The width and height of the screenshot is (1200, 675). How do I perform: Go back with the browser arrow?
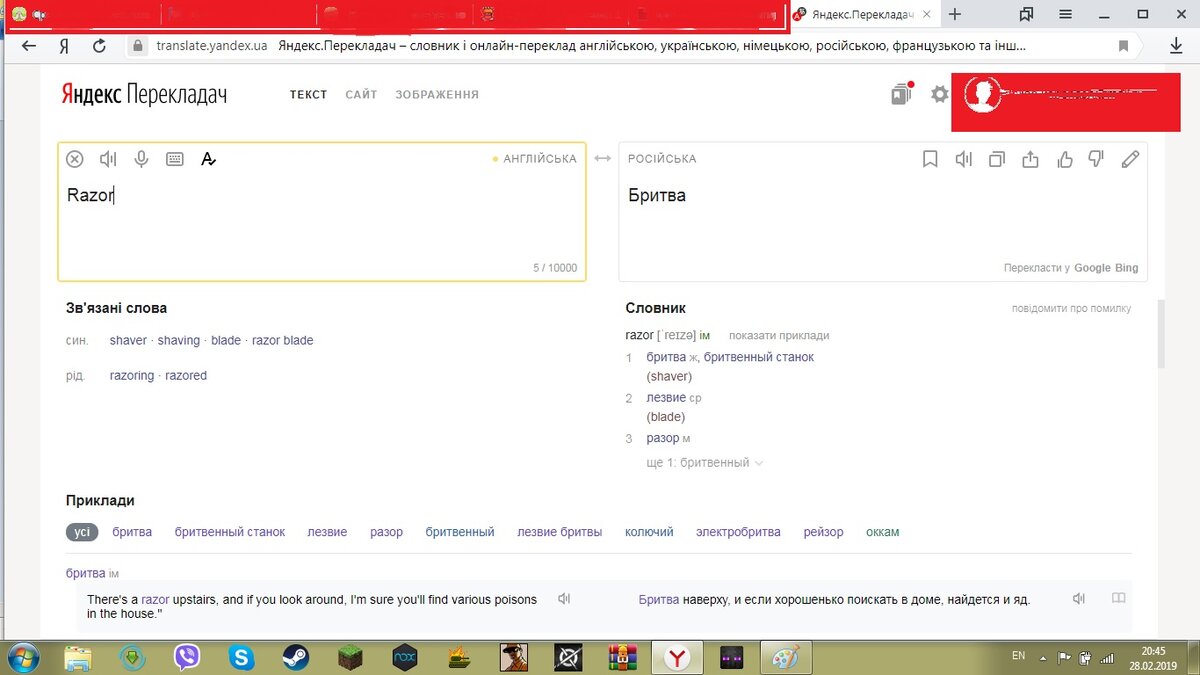(x=29, y=46)
